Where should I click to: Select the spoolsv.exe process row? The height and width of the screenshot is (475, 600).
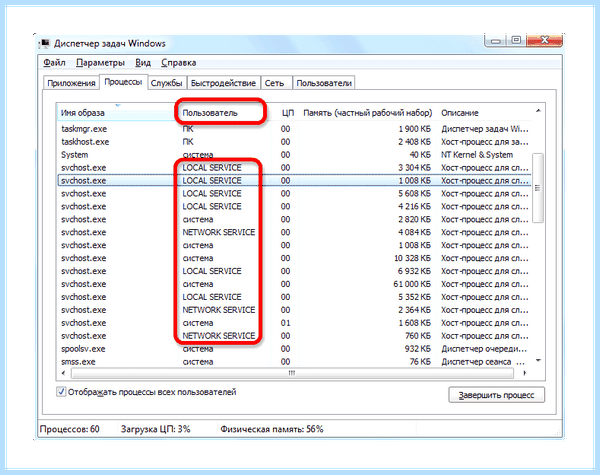point(295,349)
